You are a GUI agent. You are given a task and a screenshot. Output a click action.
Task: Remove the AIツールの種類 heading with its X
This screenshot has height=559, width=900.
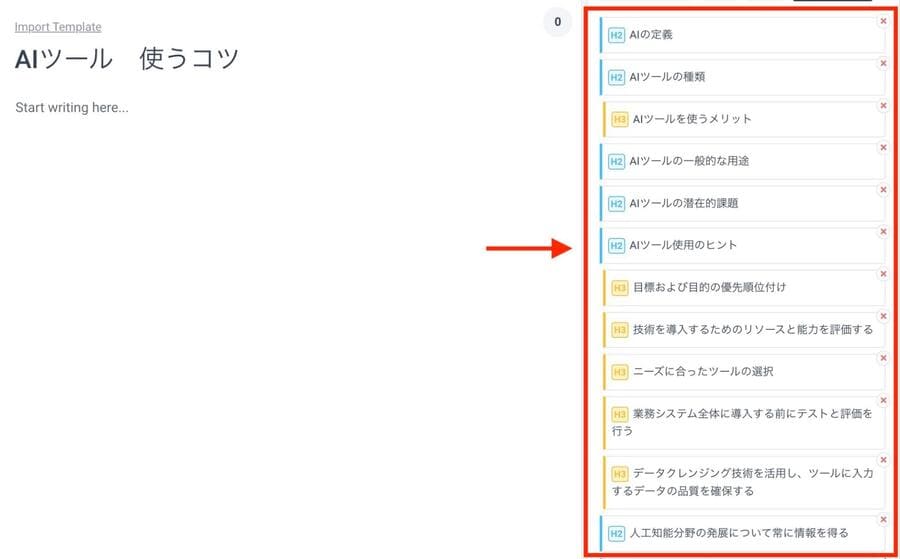point(883,64)
